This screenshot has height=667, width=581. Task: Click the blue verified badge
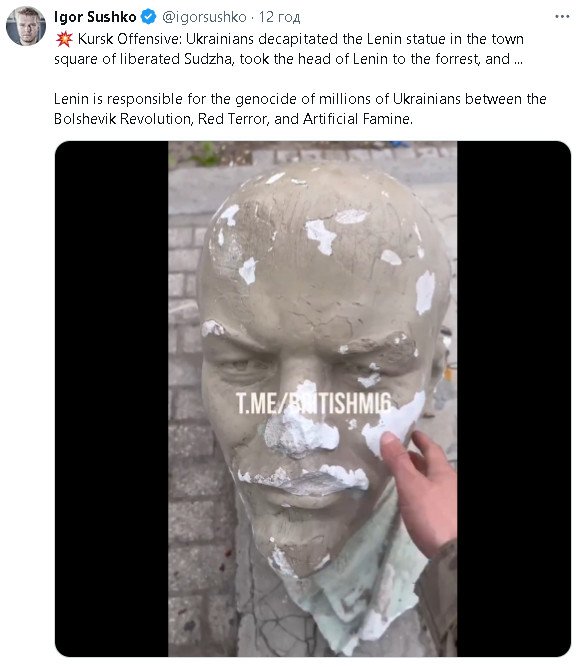148,17
